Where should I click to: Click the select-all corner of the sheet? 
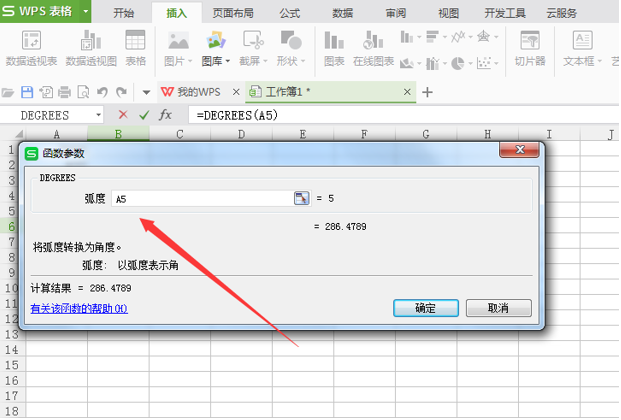(17, 134)
